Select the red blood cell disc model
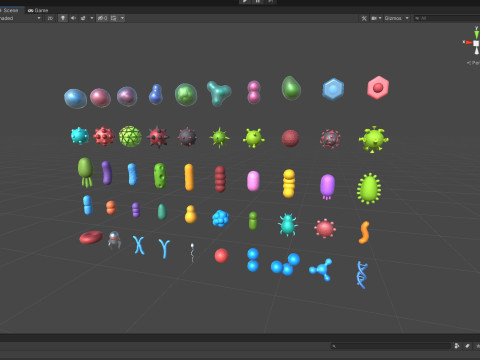Image resolution: width=480 pixels, height=360 pixels. [91, 237]
